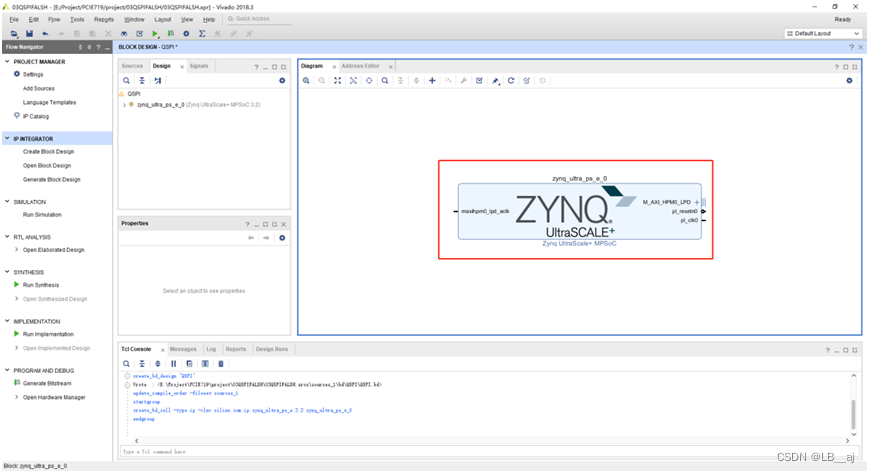Click search icon in Tcl Console toolbar

(x=126, y=364)
